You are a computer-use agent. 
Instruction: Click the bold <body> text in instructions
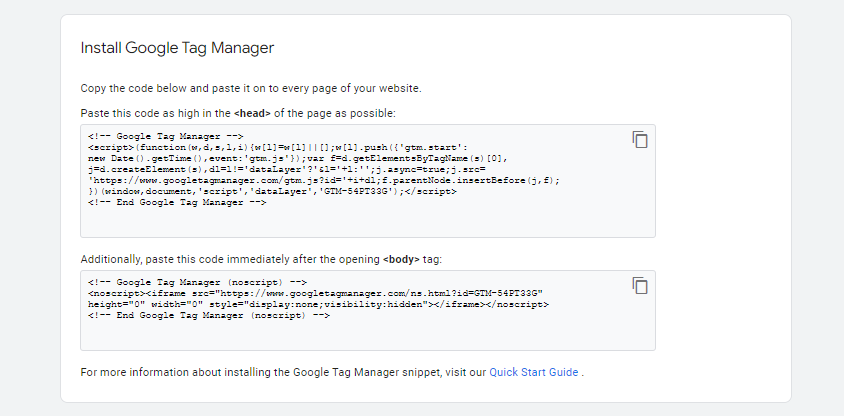[x=402, y=259]
